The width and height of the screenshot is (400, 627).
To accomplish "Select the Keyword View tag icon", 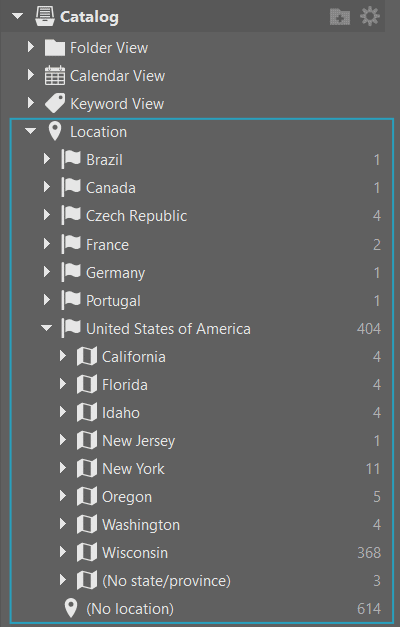I will pyautogui.click(x=55, y=104).
